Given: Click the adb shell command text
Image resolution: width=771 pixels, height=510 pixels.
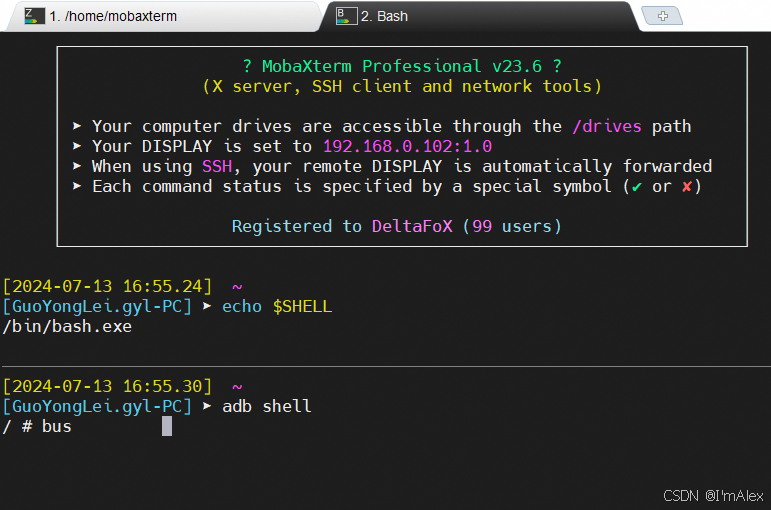Looking at the screenshot, I should 267,406.
